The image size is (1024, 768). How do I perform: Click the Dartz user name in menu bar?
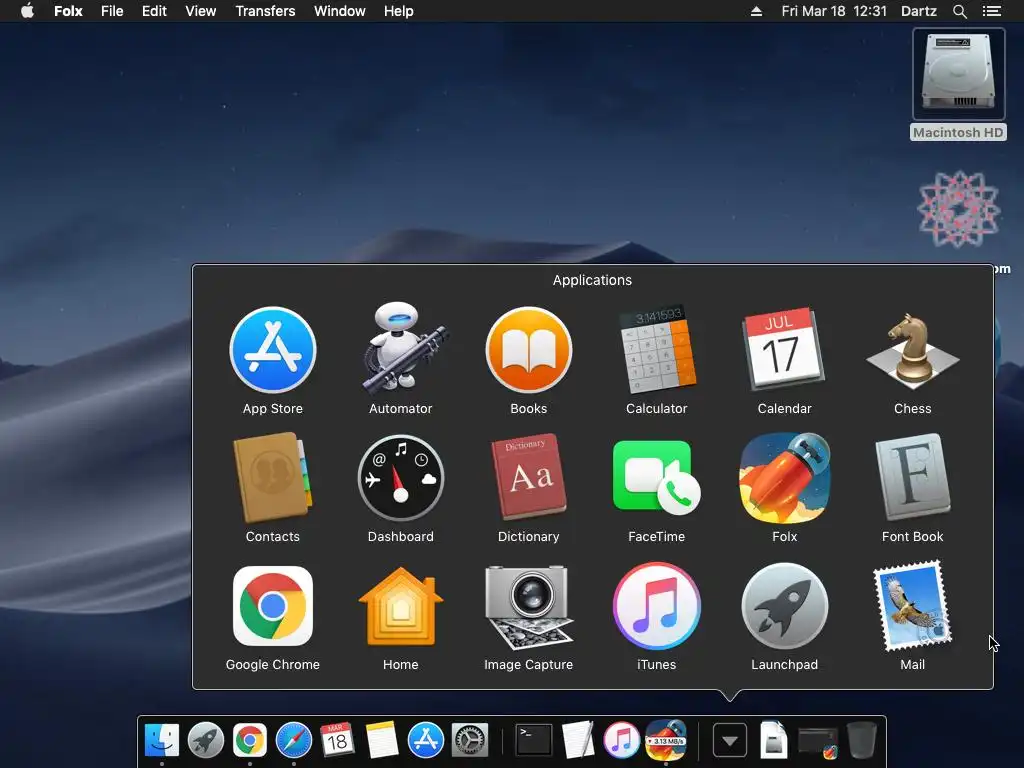(919, 11)
